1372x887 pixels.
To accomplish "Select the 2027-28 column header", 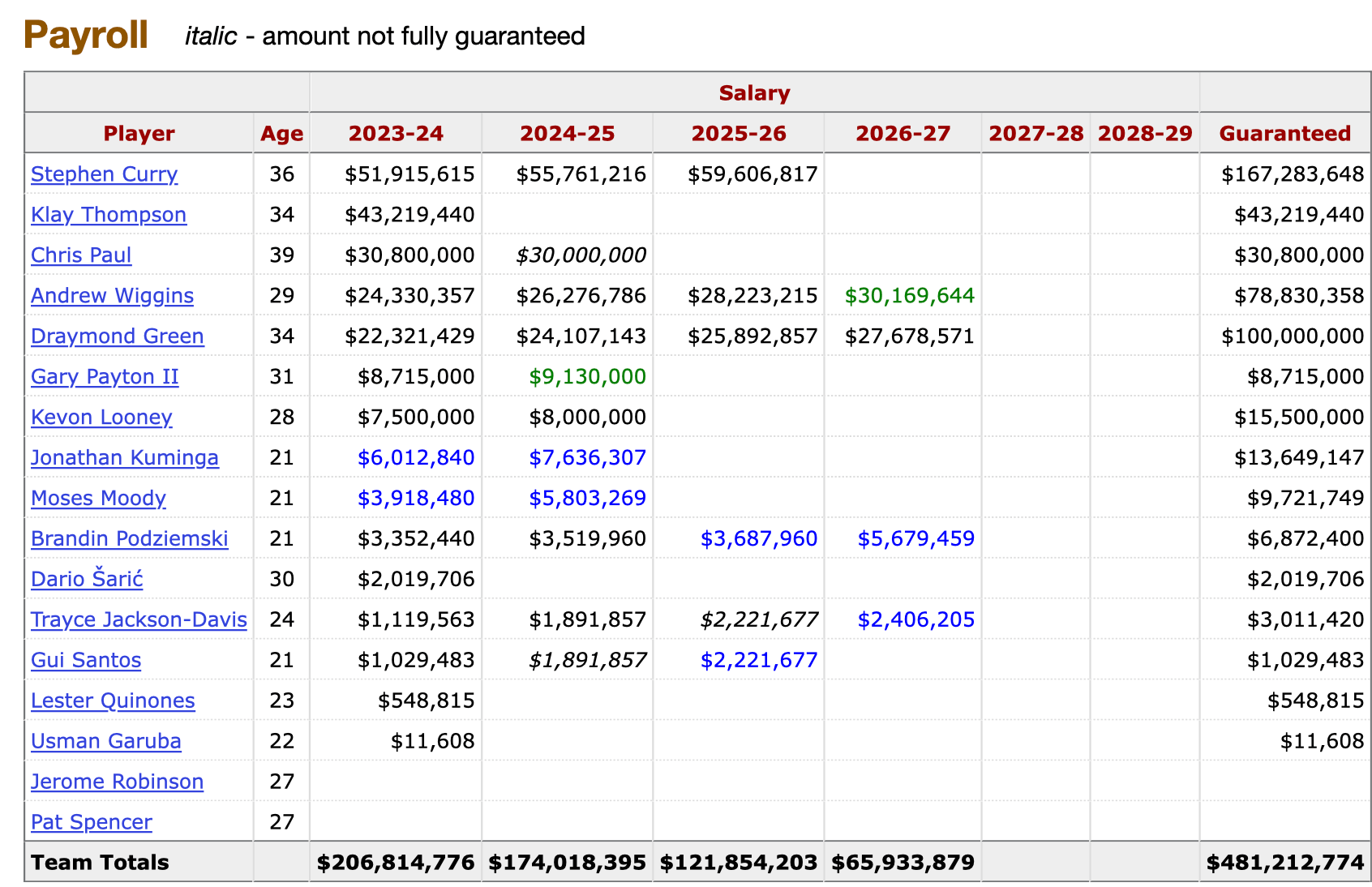I will [x=1036, y=134].
